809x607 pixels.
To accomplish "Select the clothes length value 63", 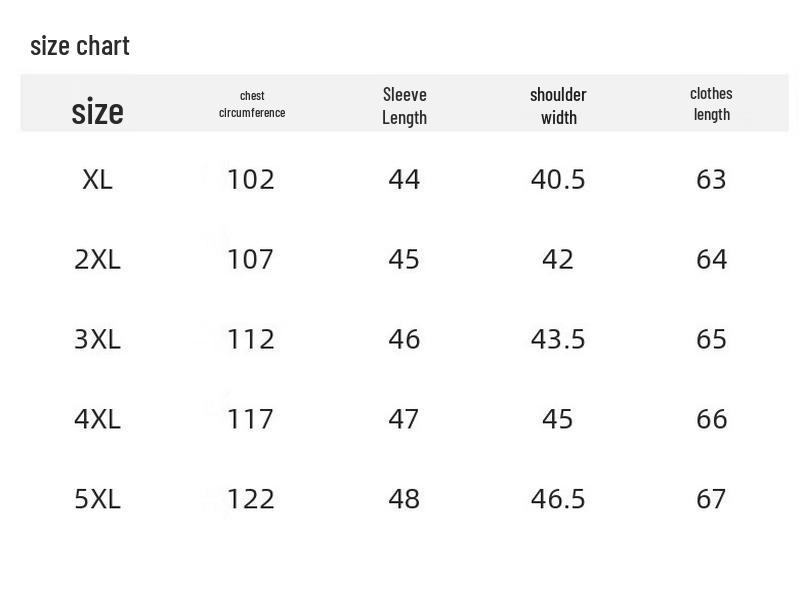I will [711, 180].
